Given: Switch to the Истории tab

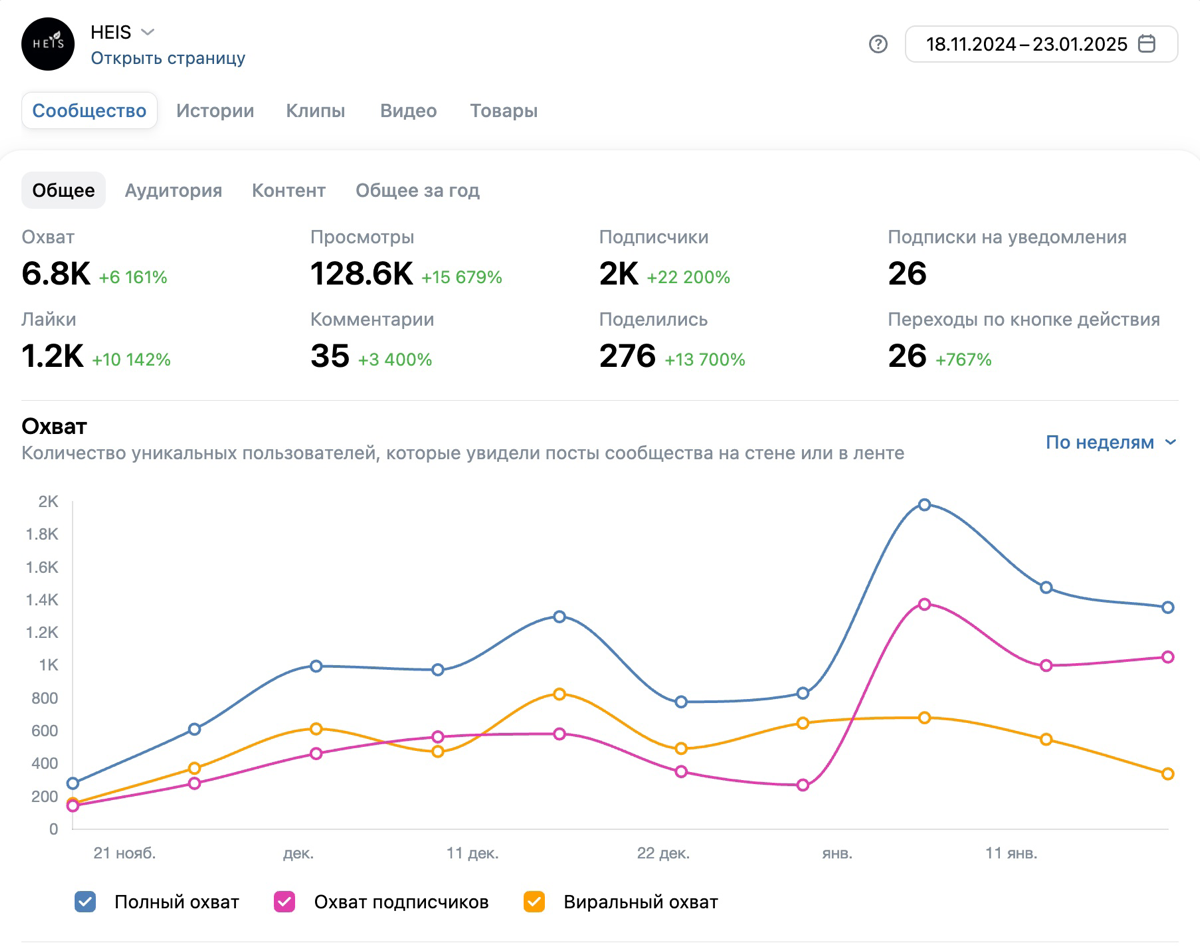Looking at the screenshot, I should coord(215,111).
